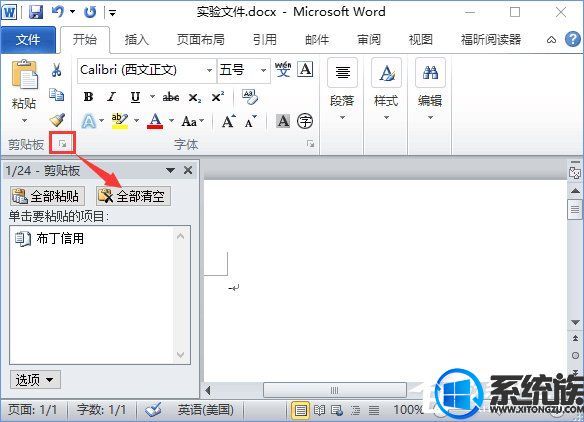584x422 pixels.
Task: Switch to the 审阅 tab
Action: (369, 39)
